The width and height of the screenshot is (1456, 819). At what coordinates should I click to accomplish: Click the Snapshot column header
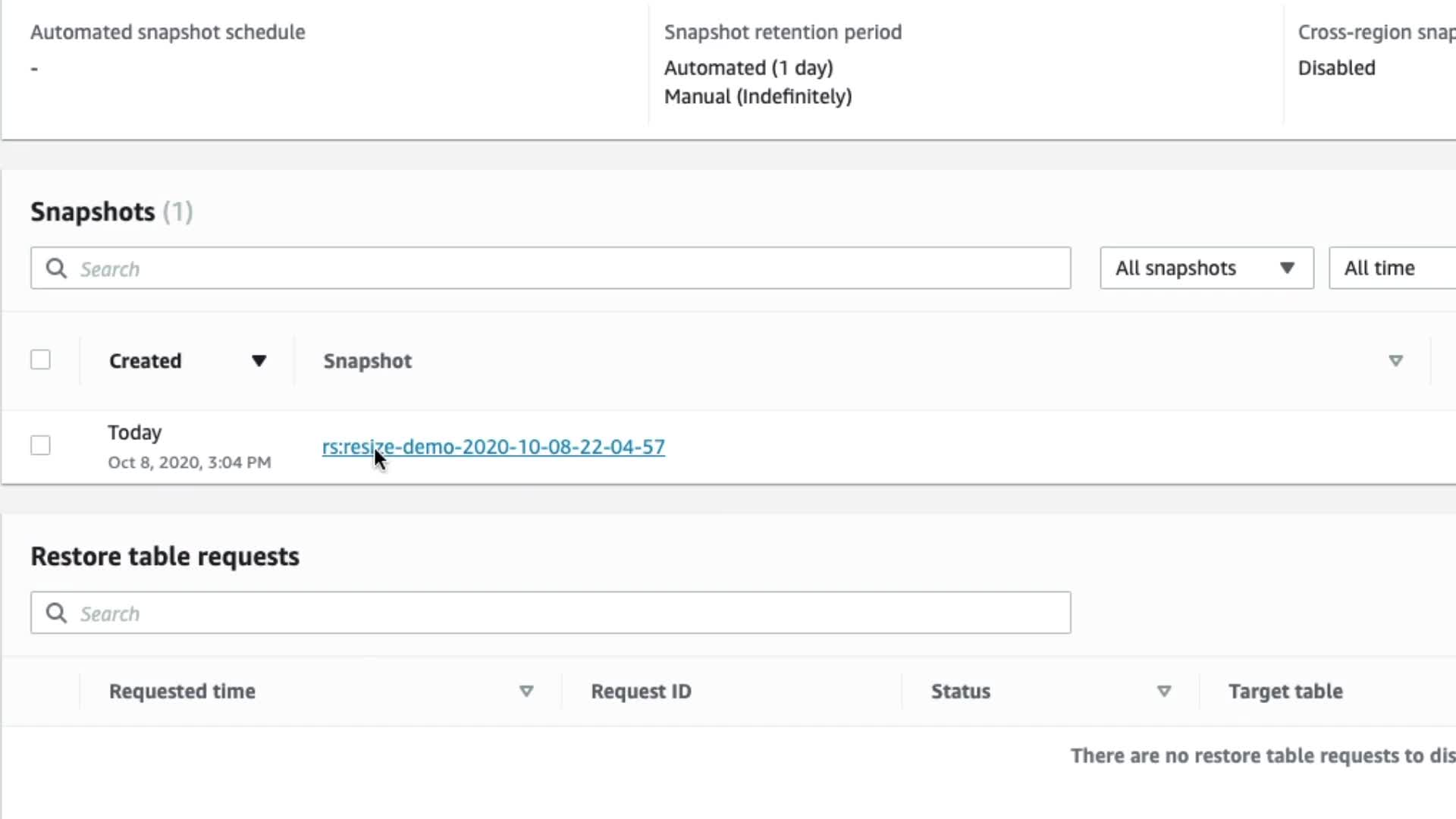tap(368, 361)
